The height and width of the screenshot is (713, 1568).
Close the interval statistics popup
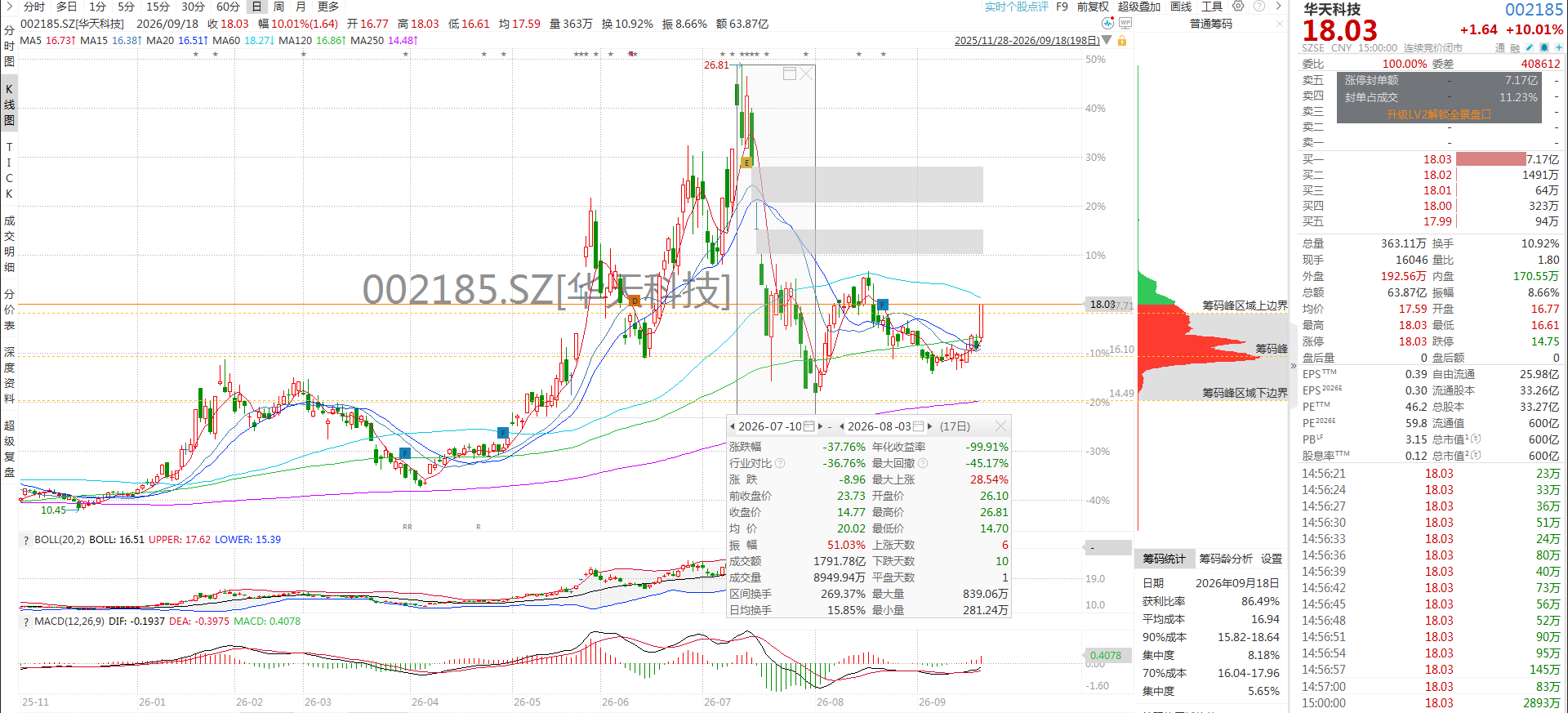pyautogui.click(x=1000, y=426)
